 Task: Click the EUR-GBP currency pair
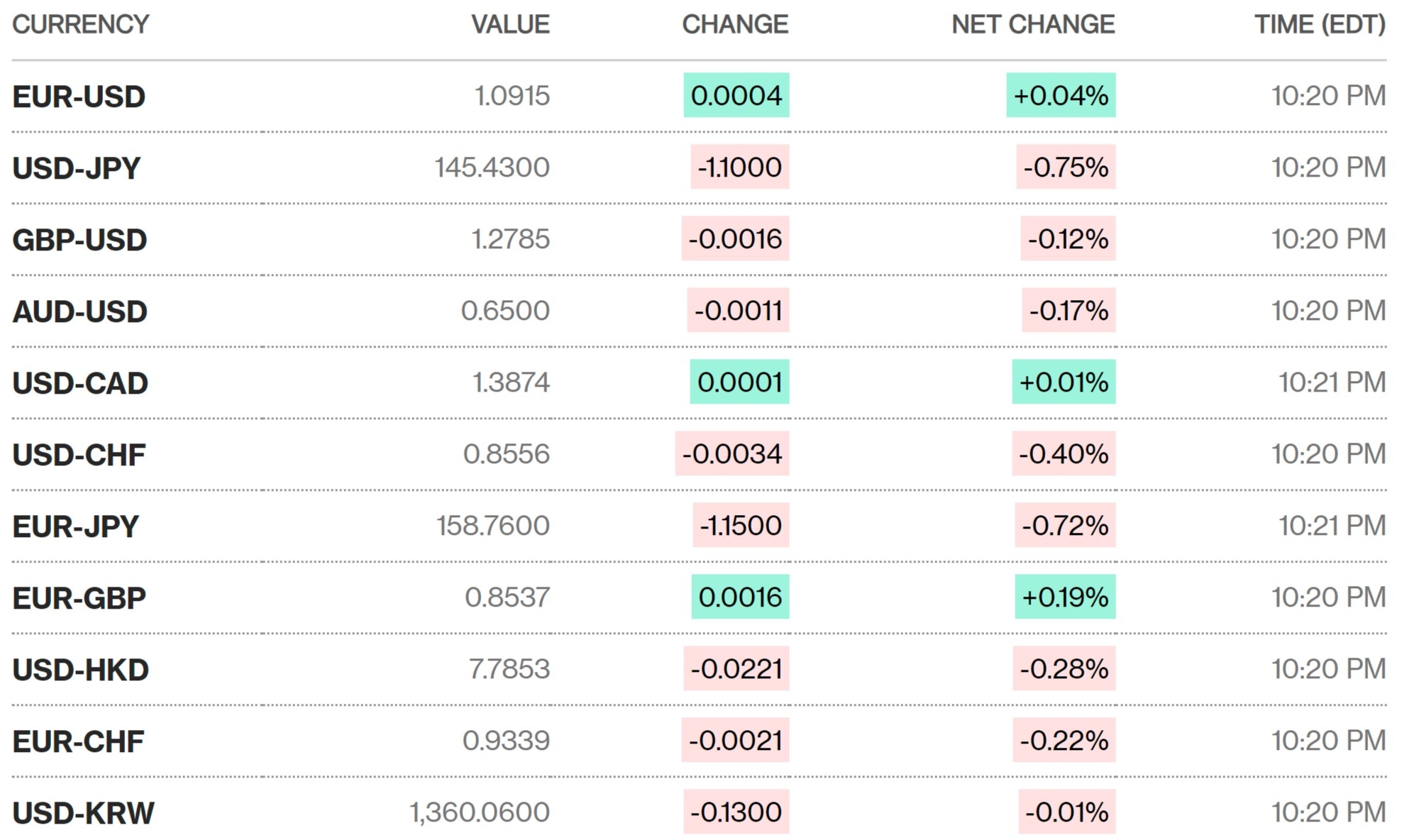[79, 598]
